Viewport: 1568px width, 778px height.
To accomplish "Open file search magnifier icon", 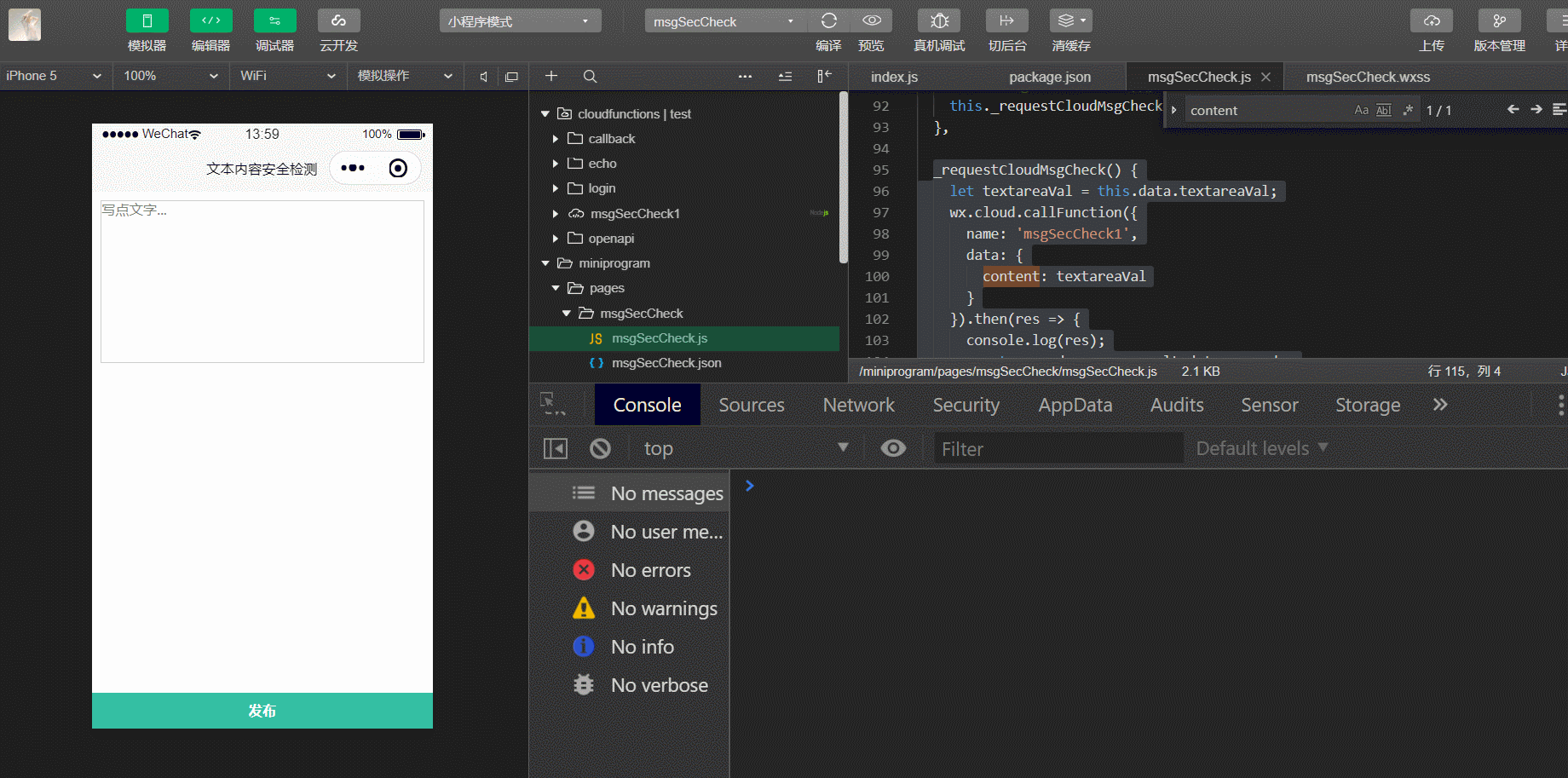I will pyautogui.click(x=590, y=77).
